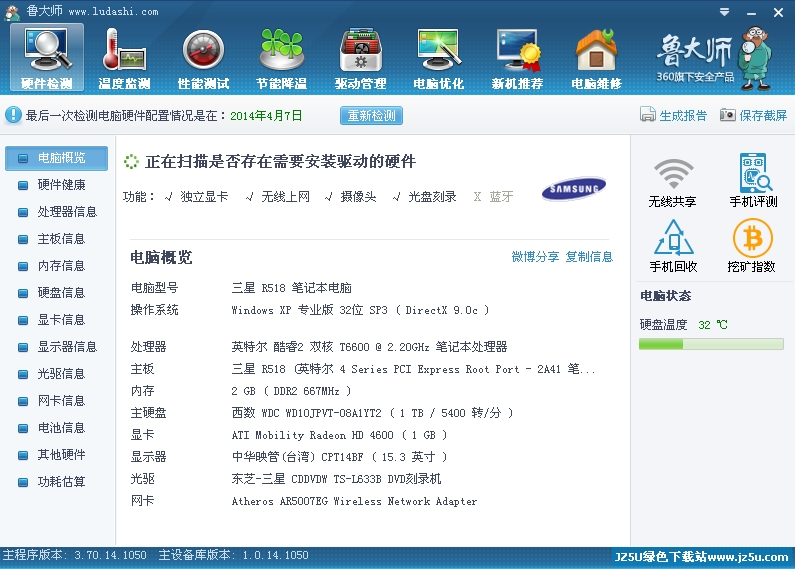Screen dimensions: 795x569
Task: Click the Atheros AR5007EG network adapter text
Action: pyautogui.click(x=354, y=501)
